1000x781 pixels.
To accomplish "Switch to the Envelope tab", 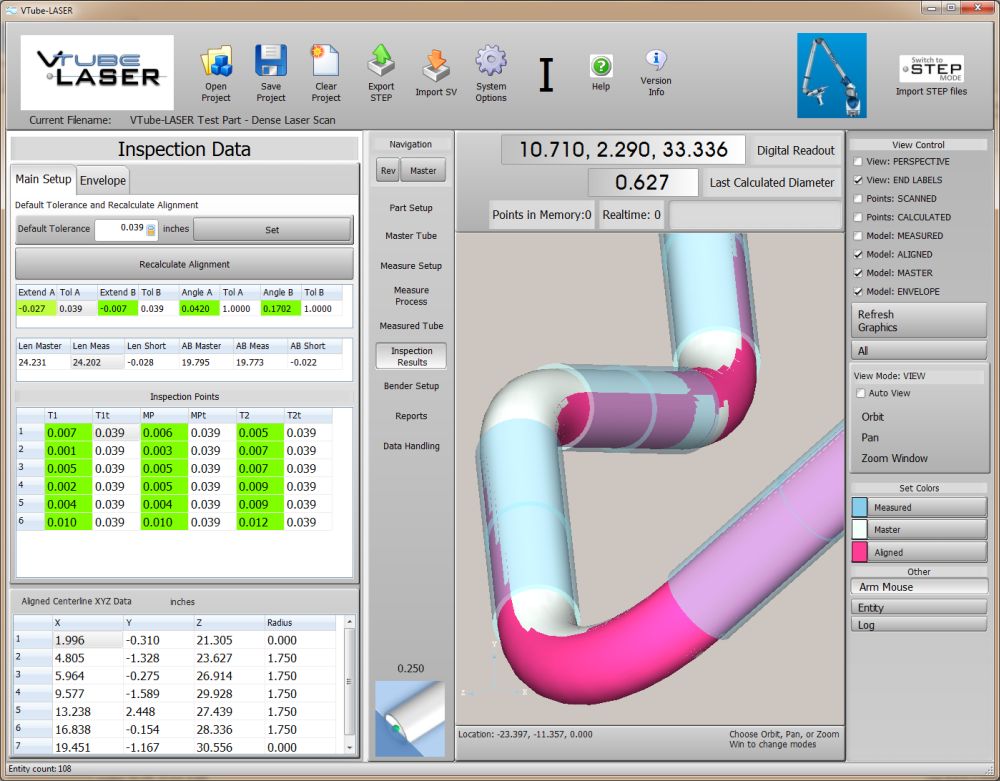I will 103,180.
